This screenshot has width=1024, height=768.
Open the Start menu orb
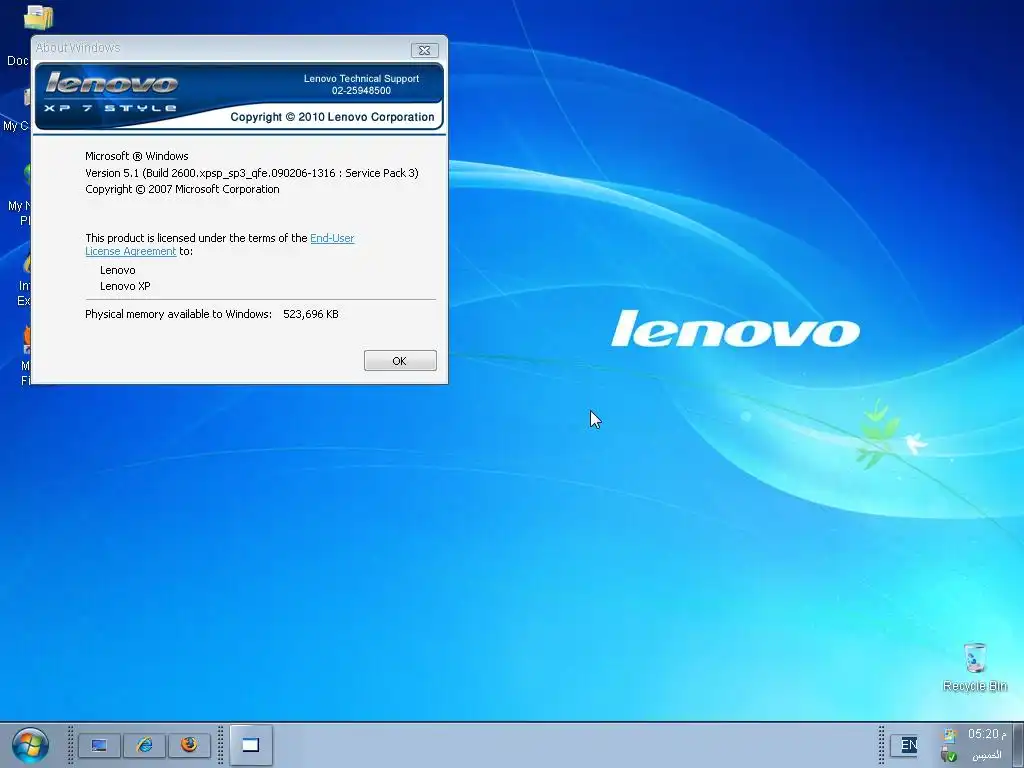[x=30, y=745]
